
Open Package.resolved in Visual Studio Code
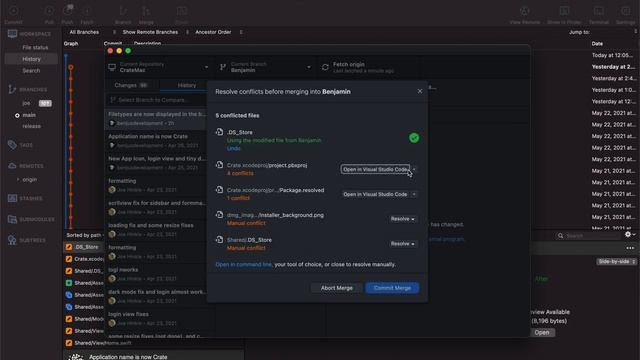[x=375, y=194]
